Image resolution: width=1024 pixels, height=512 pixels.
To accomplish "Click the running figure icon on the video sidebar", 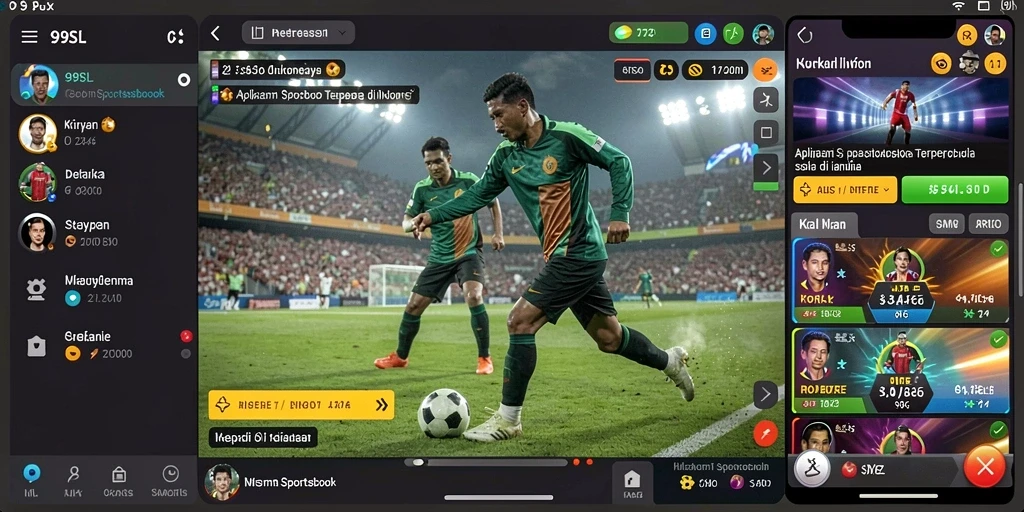I will [766, 100].
